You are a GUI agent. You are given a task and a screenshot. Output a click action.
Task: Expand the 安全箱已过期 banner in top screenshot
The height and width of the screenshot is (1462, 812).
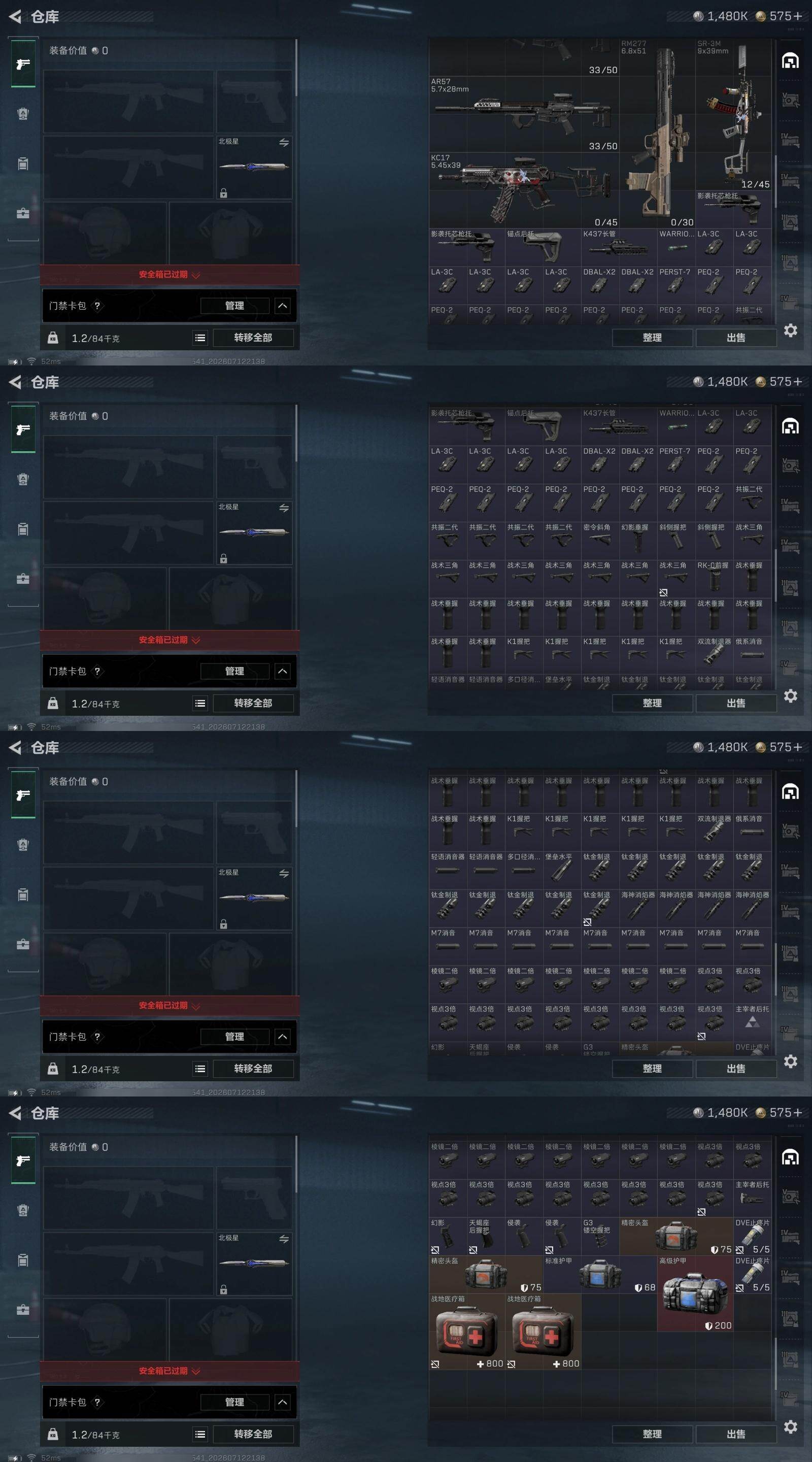169,275
